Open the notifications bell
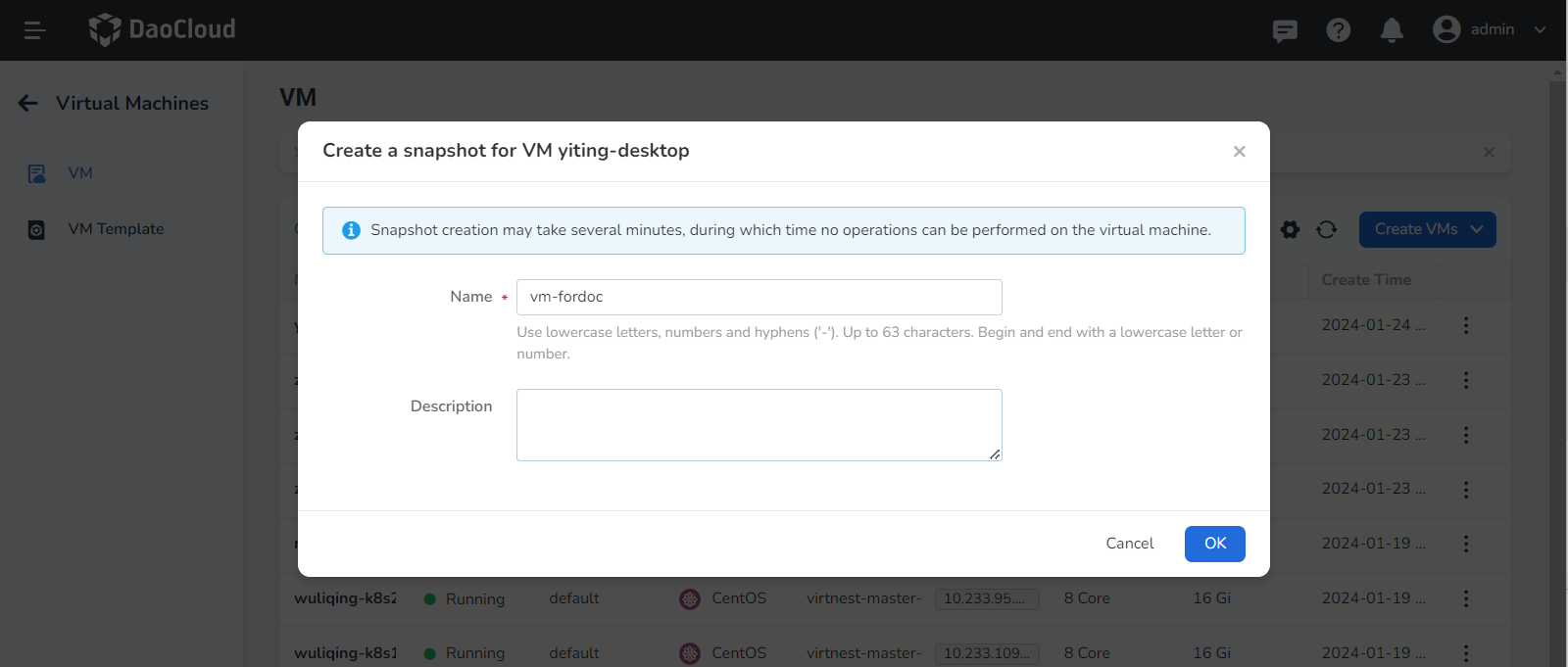 1392,30
